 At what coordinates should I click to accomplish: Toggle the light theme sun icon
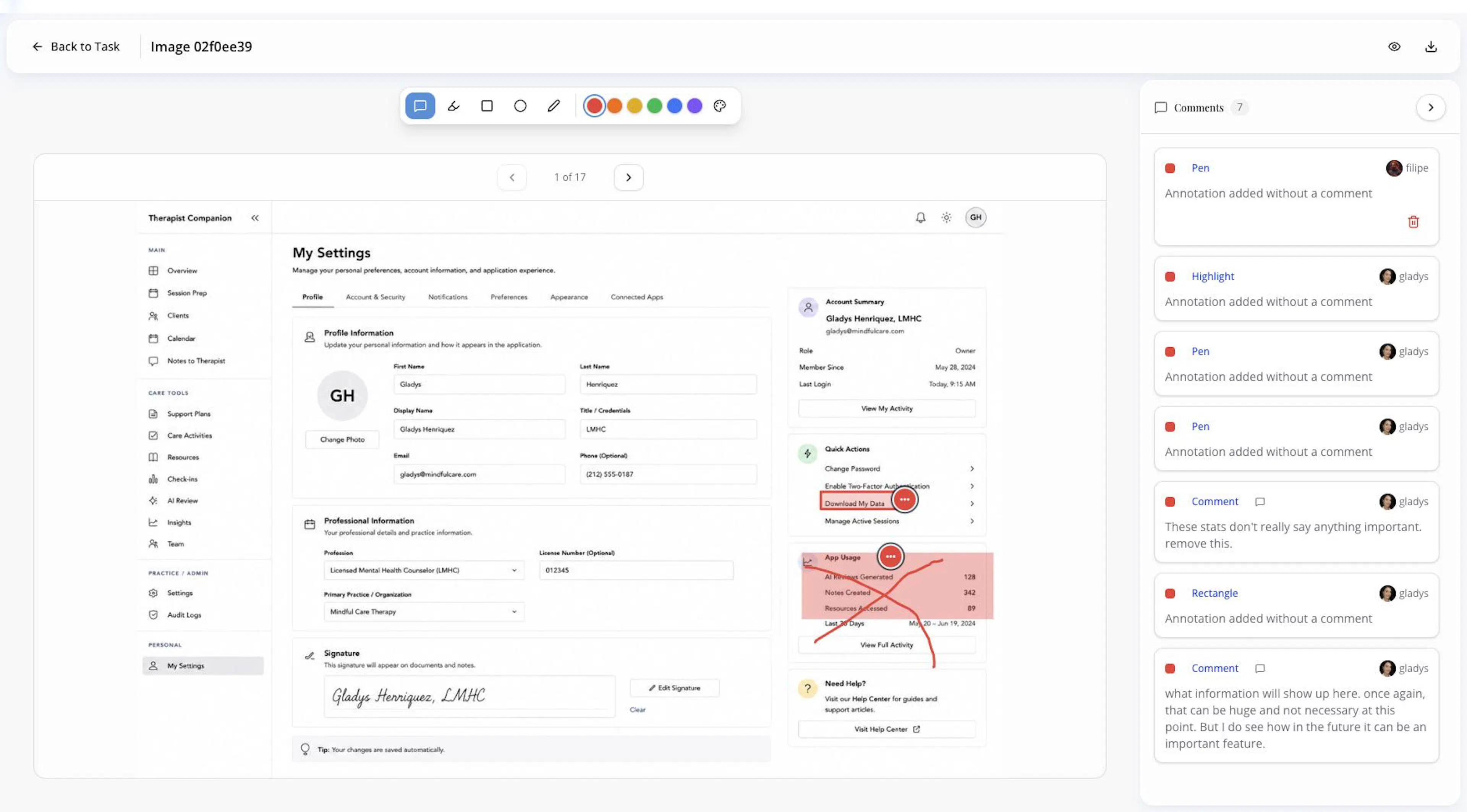(946, 218)
